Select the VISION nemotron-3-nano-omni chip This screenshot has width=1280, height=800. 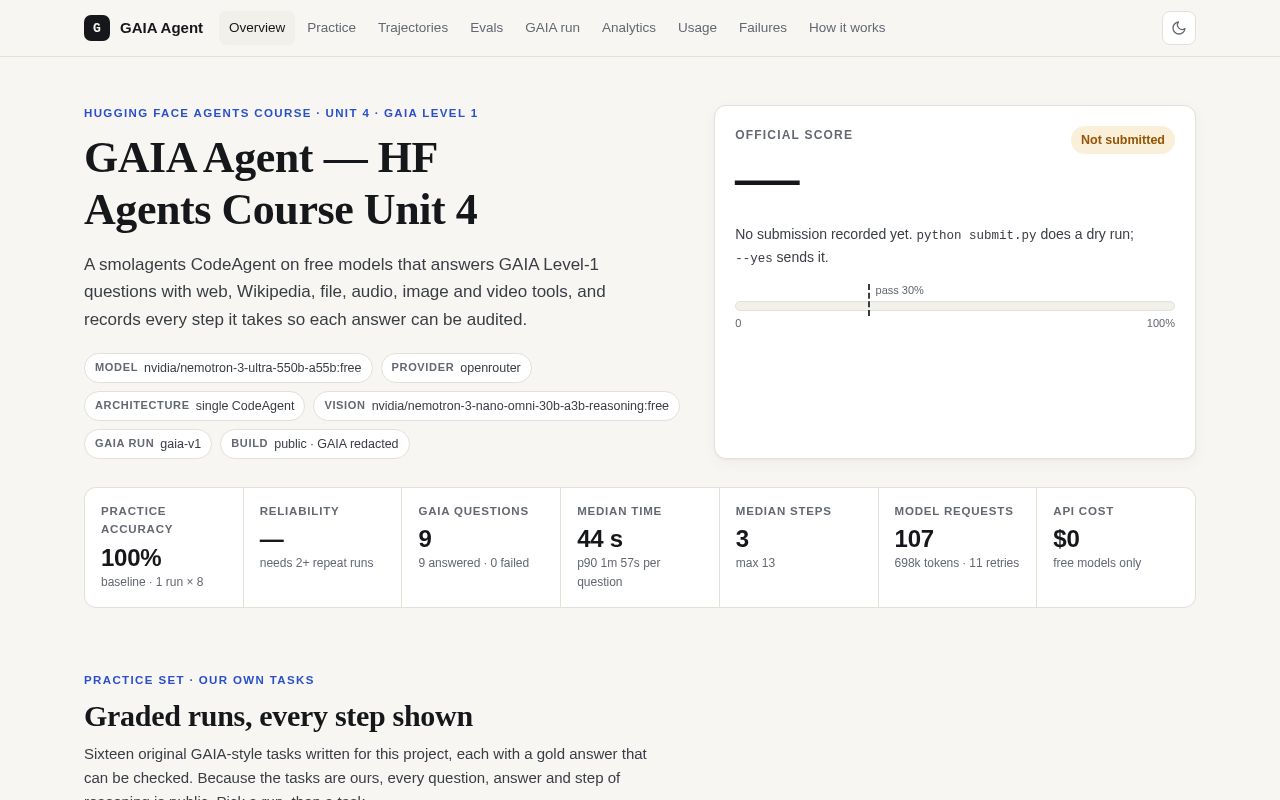497,406
